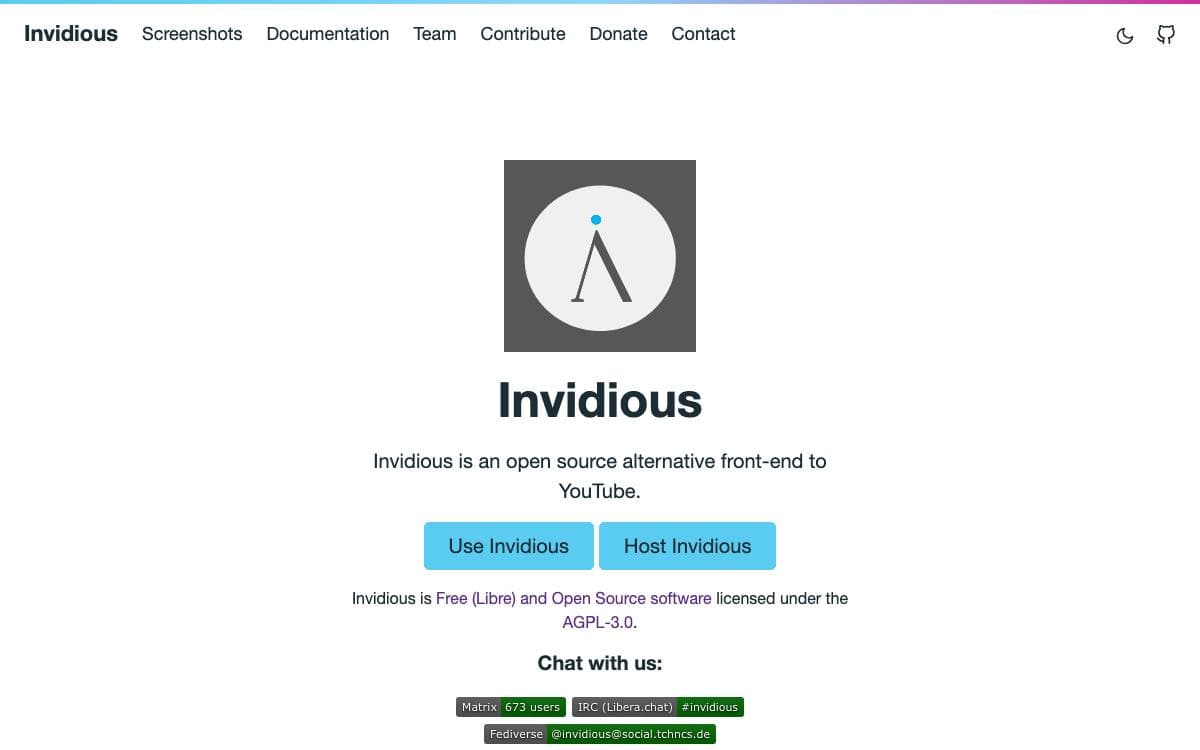Click the Invidious logo image
The width and height of the screenshot is (1200, 750).
[x=600, y=256]
